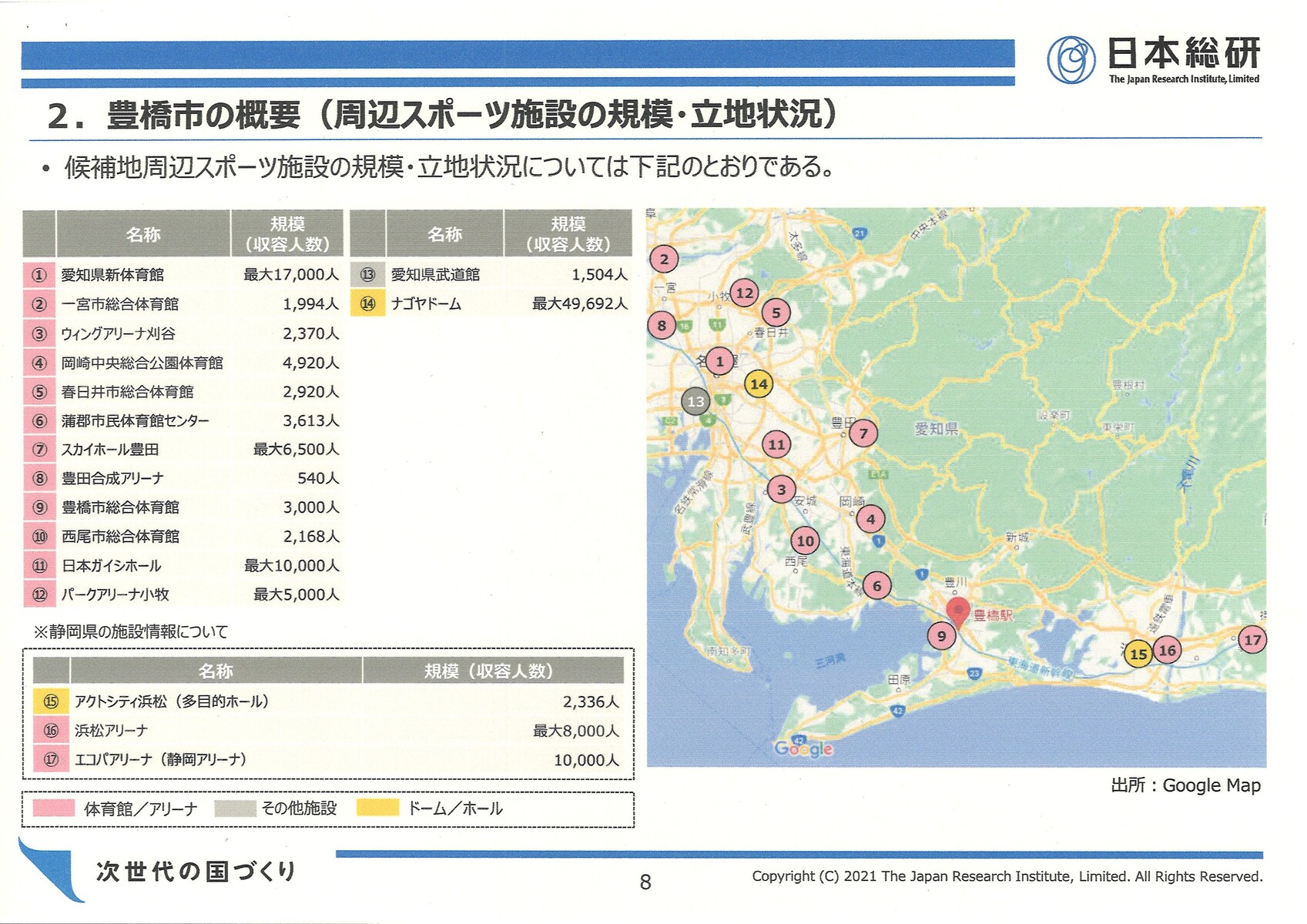
Task: Click map marker 17 at the east edge
Action: point(1253,640)
